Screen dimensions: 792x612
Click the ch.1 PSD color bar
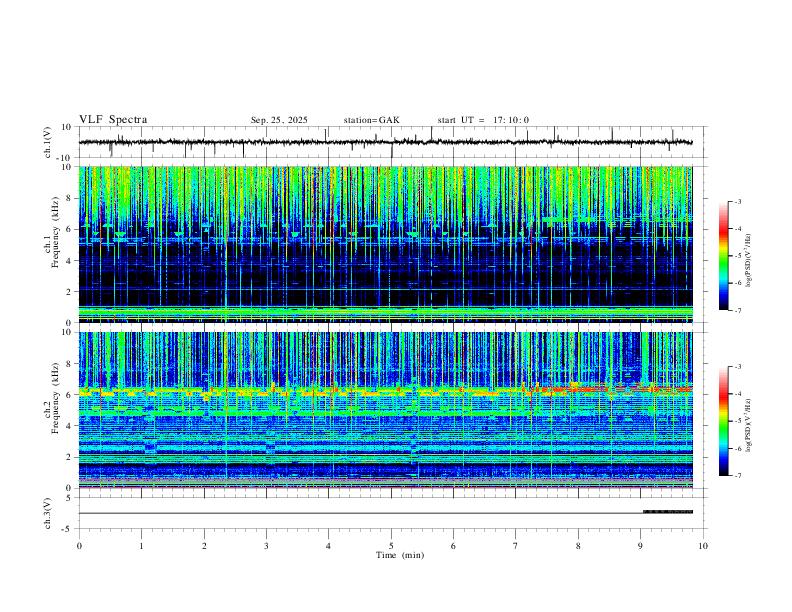(x=723, y=256)
